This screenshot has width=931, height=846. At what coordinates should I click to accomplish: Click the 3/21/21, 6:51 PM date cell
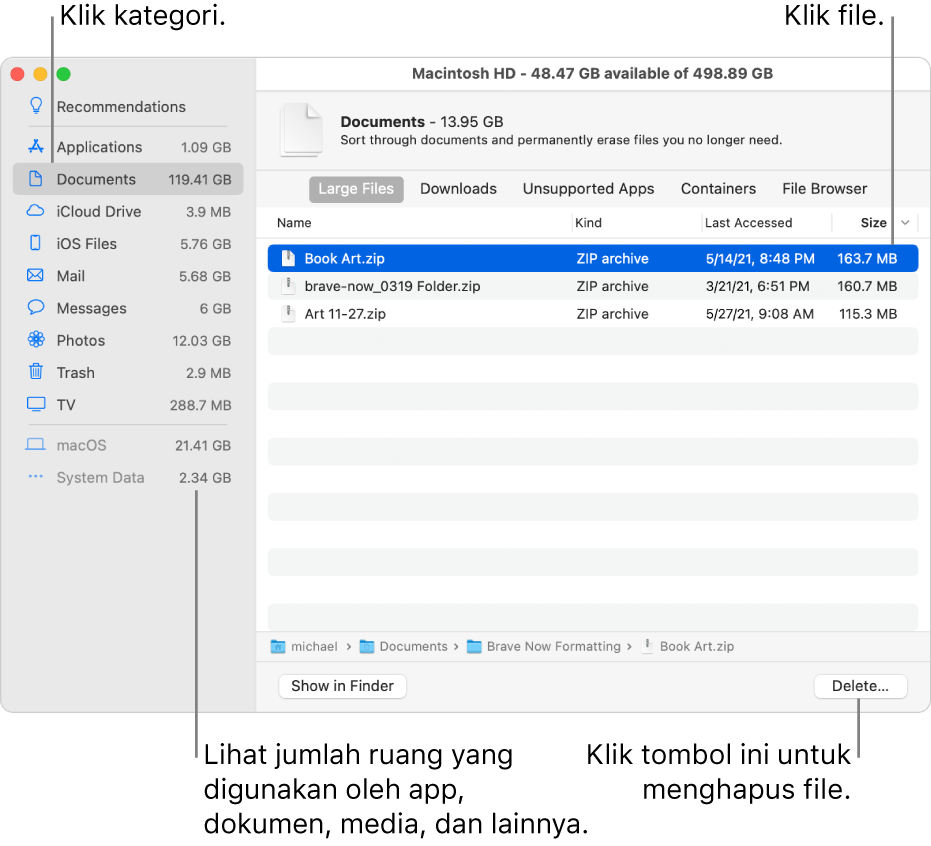(x=757, y=286)
